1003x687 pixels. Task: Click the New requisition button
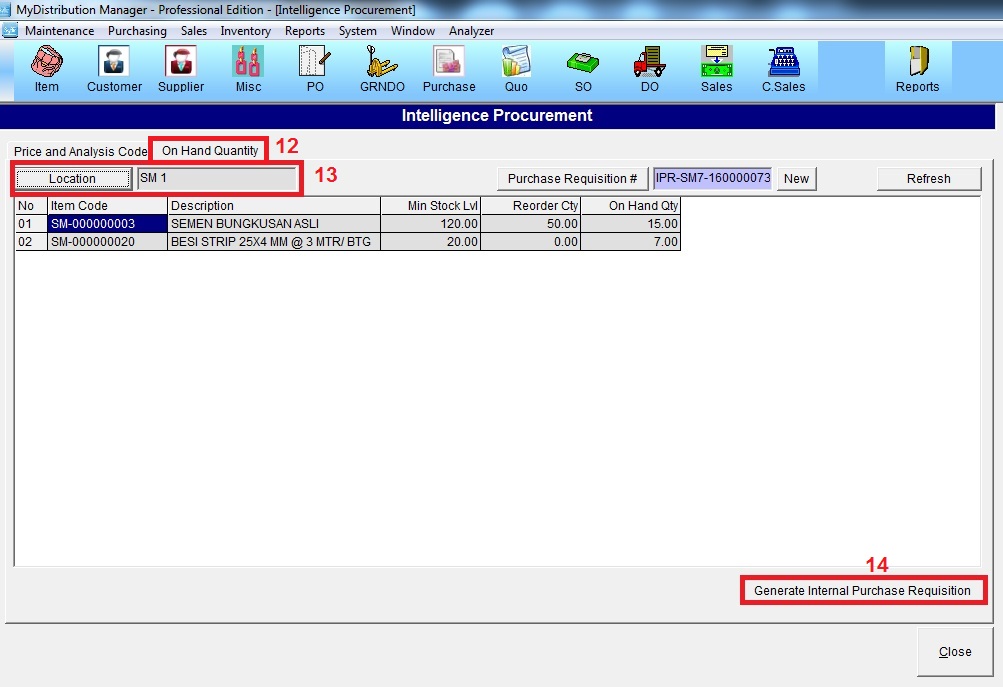(x=796, y=179)
